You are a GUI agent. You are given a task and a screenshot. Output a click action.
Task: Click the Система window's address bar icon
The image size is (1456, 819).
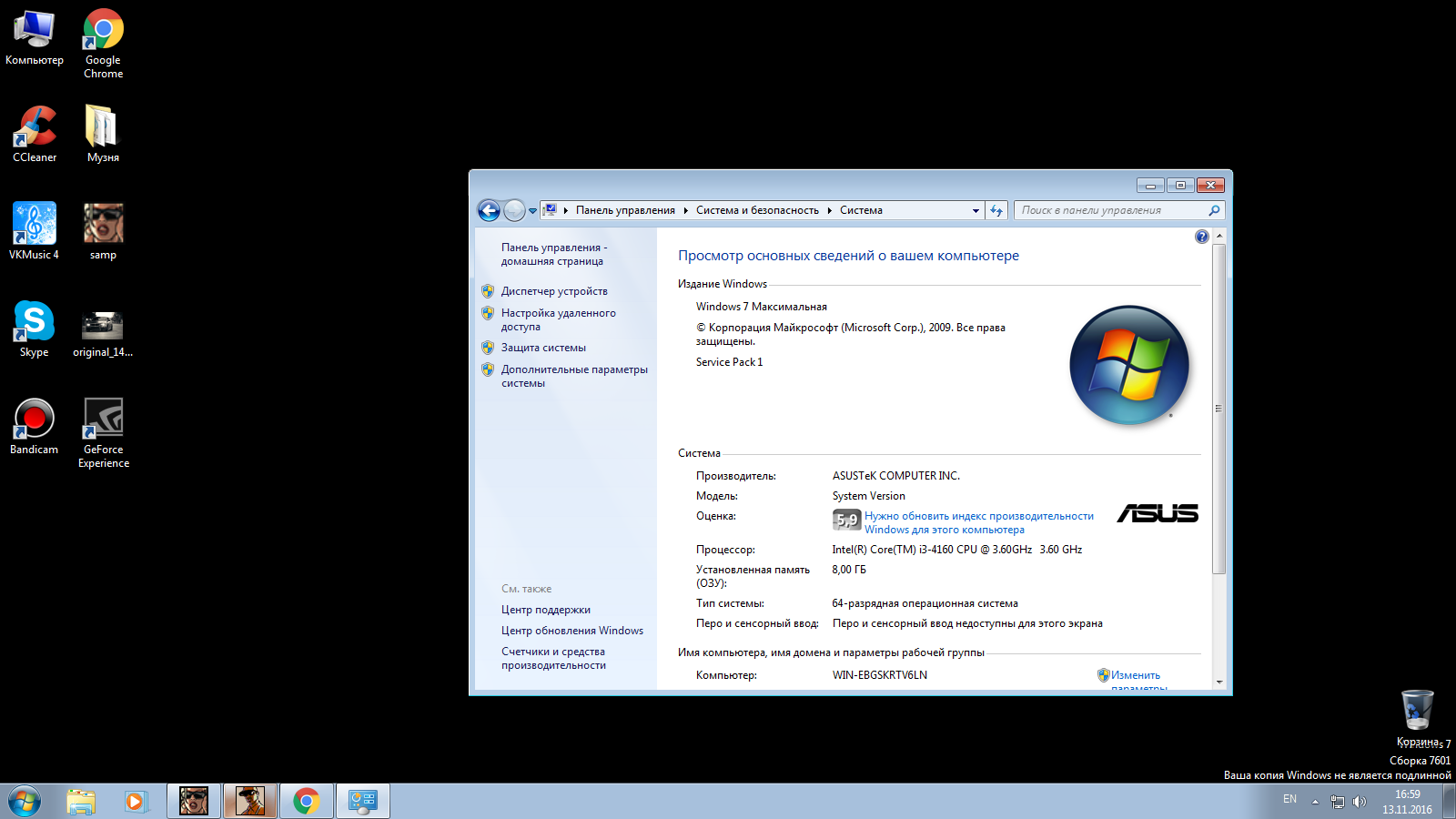coord(550,210)
